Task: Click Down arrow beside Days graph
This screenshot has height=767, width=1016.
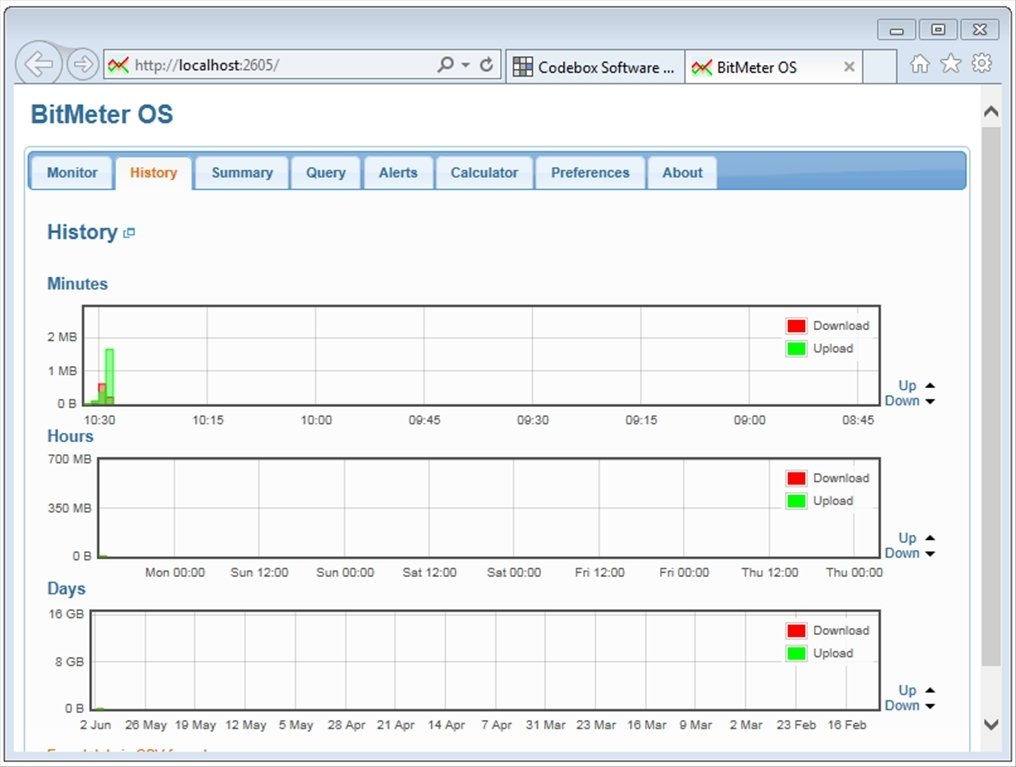Action: point(930,706)
